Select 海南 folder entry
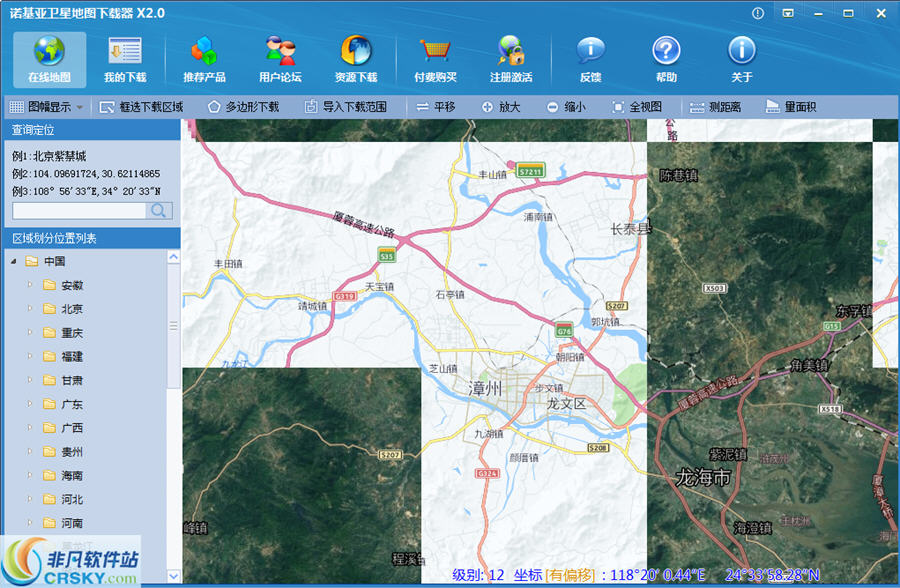This screenshot has height=588, width=900. pos(63,476)
